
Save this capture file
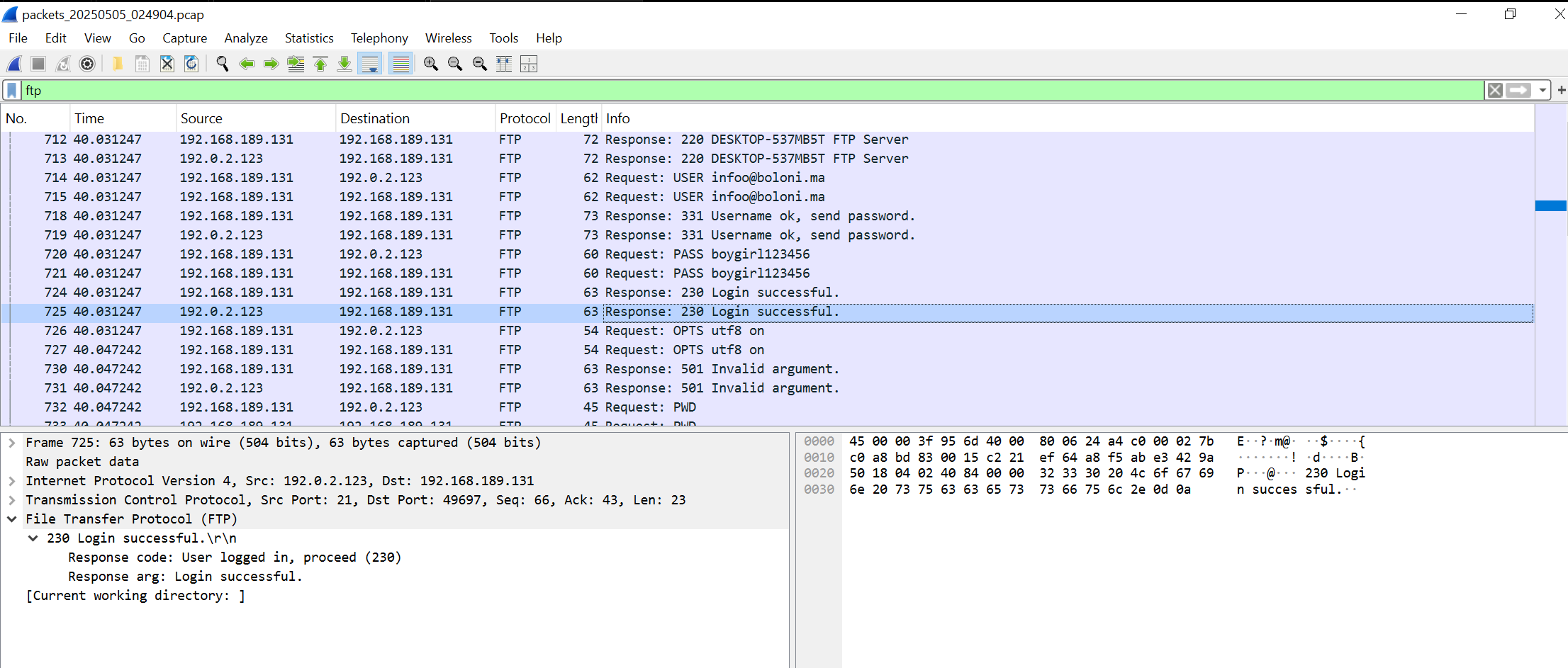coord(142,64)
